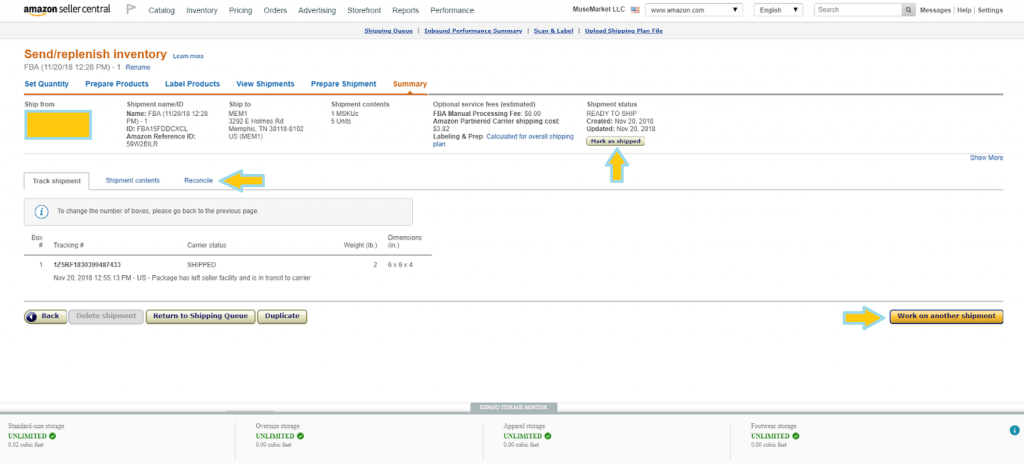Open the Shipping Queue link

389,31
